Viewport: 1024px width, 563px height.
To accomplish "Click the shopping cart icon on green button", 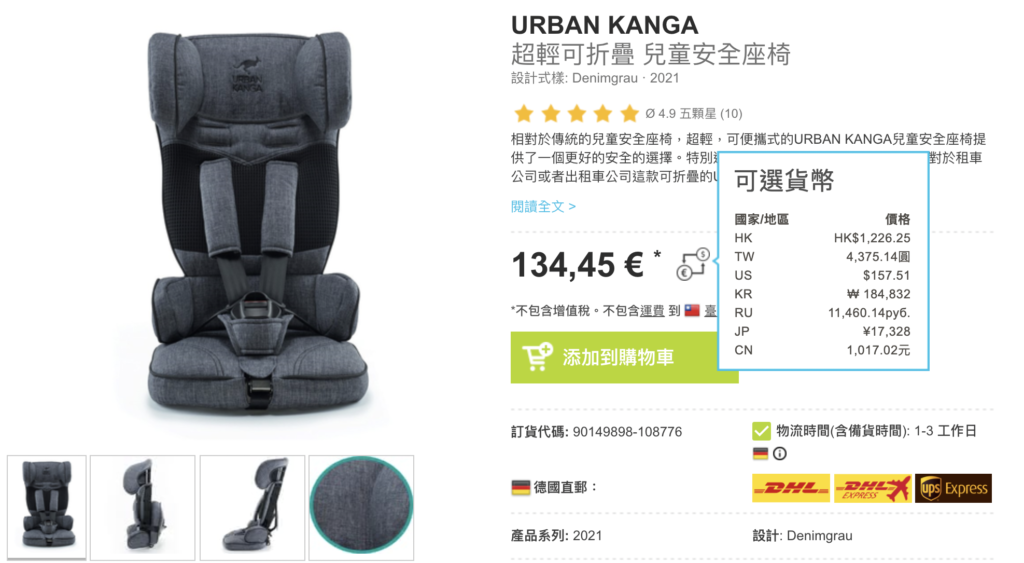I will [x=537, y=357].
